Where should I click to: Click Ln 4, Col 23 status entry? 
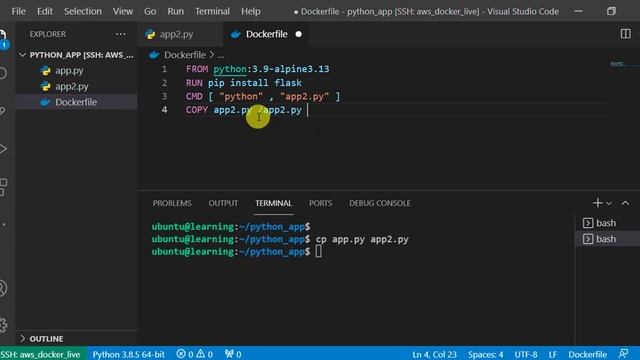click(434, 354)
